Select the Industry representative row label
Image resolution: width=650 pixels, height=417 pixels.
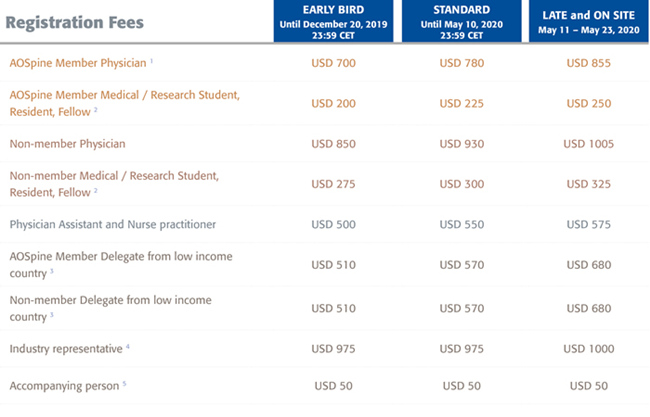tap(66, 349)
